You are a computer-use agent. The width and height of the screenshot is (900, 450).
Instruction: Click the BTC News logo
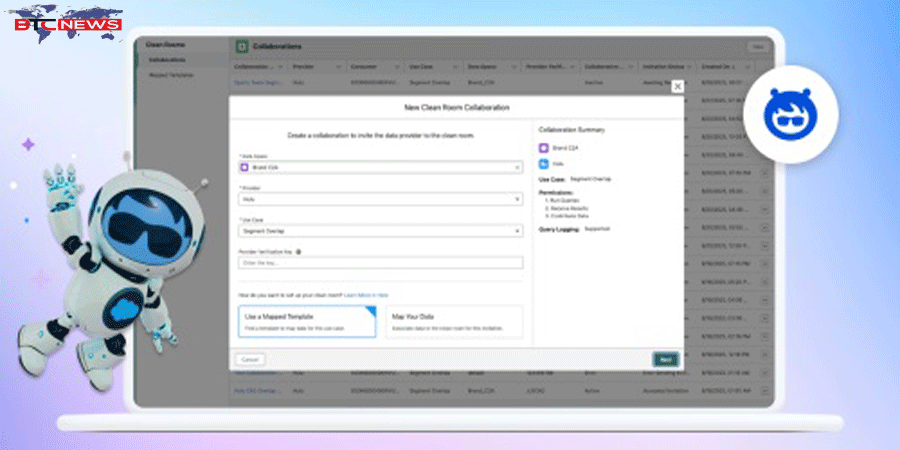[68, 21]
